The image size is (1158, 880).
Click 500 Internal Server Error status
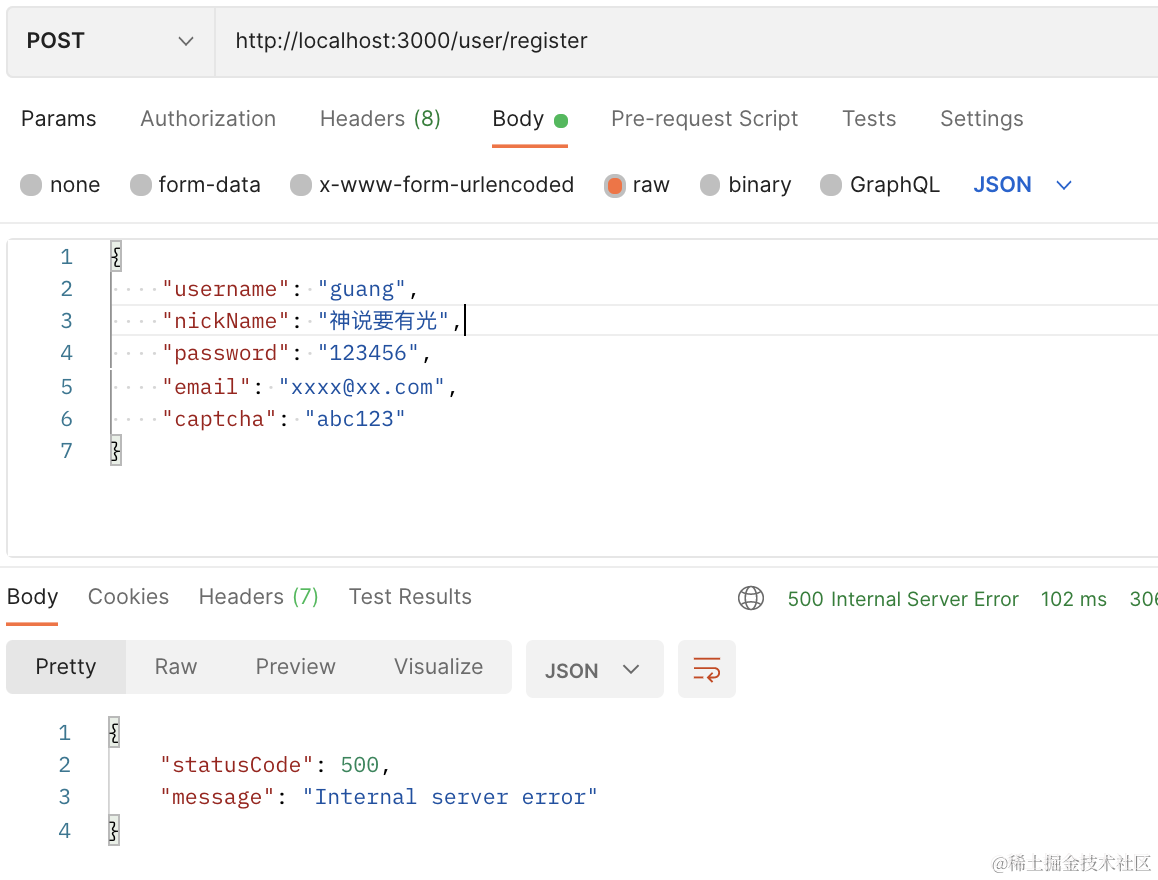[x=903, y=599]
